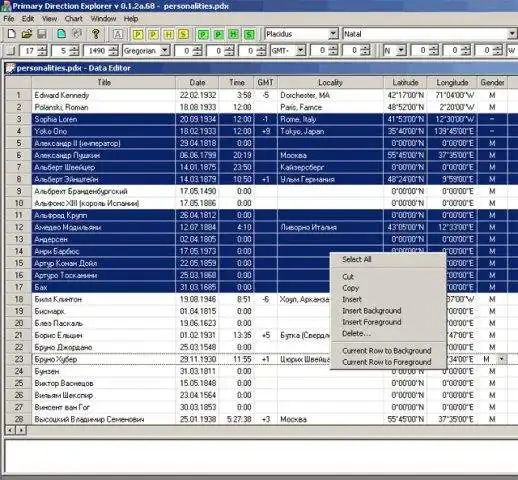
Task: Click the horizontal scrollbar left arrow
Action: pos(10,430)
